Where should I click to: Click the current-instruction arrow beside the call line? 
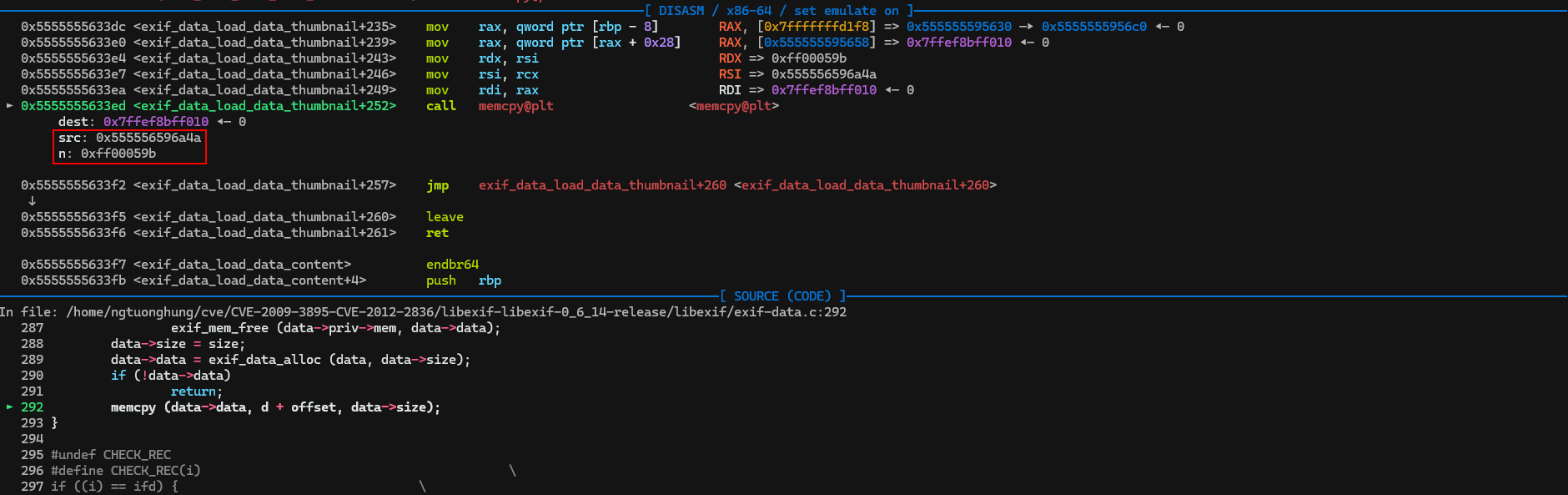(x=10, y=106)
